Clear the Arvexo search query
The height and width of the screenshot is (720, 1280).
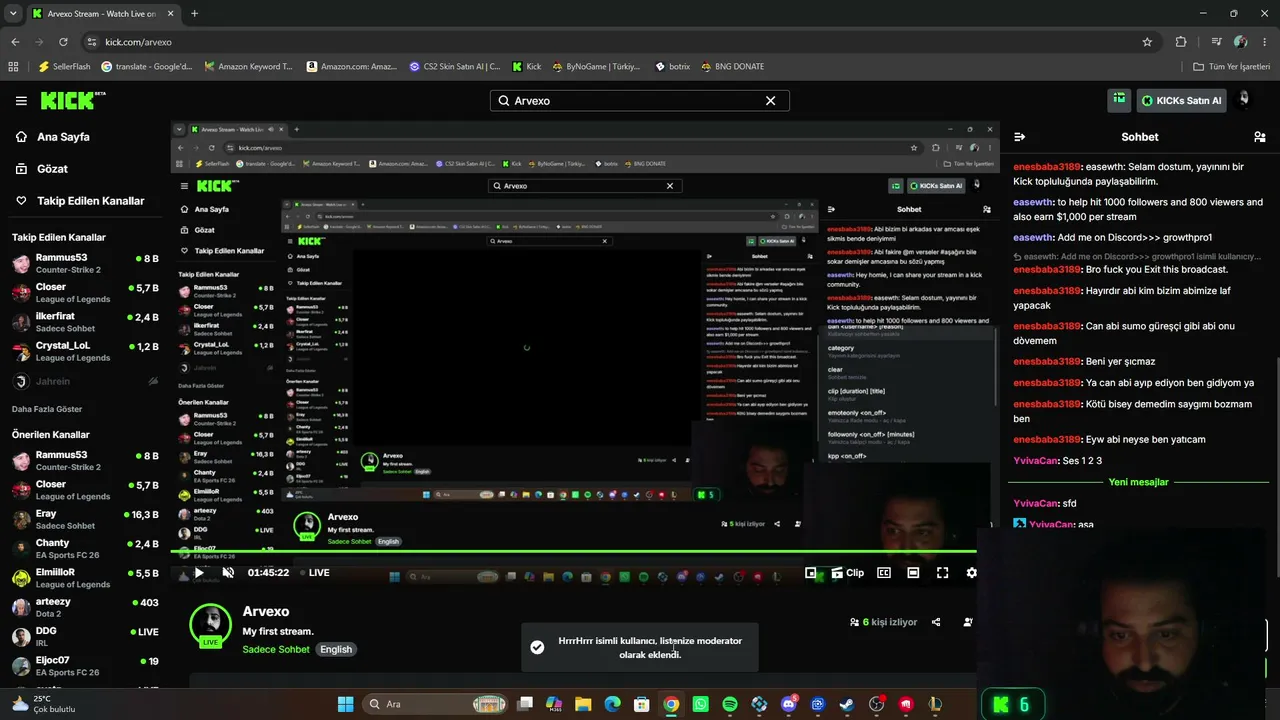pyautogui.click(x=770, y=101)
